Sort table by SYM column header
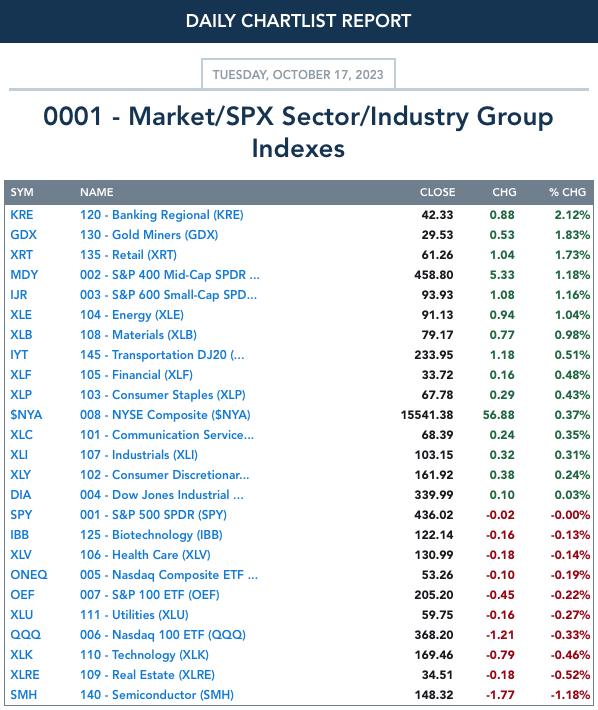This screenshot has width=598, height=710. (x=22, y=192)
